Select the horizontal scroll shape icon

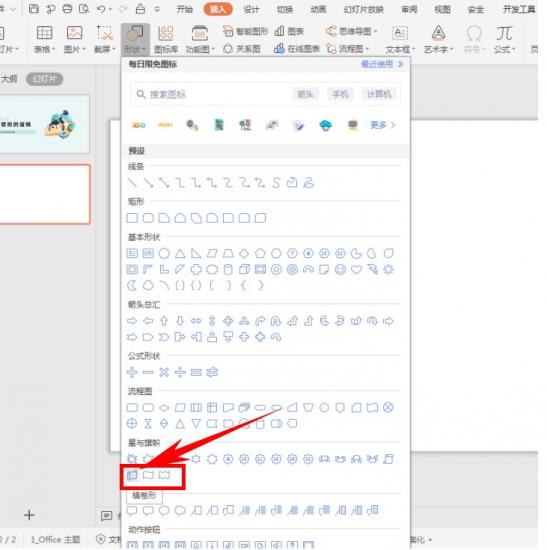click(x=132, y=475)
